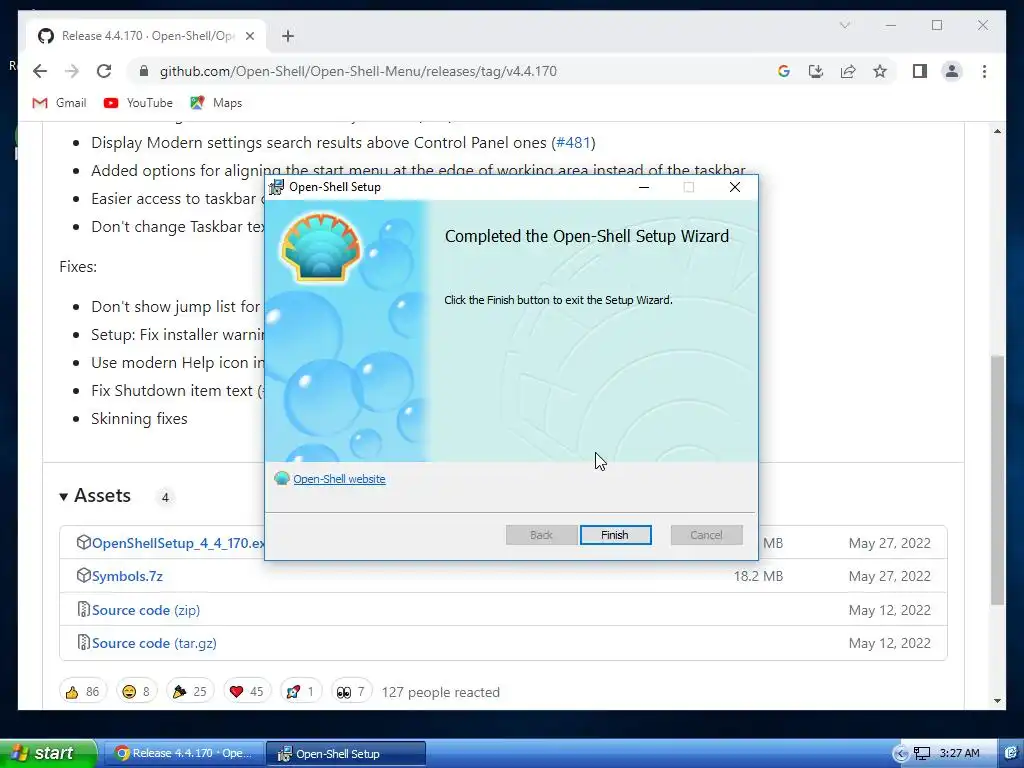
Task: Reload the GitHub release page
Action: point(104,71)
